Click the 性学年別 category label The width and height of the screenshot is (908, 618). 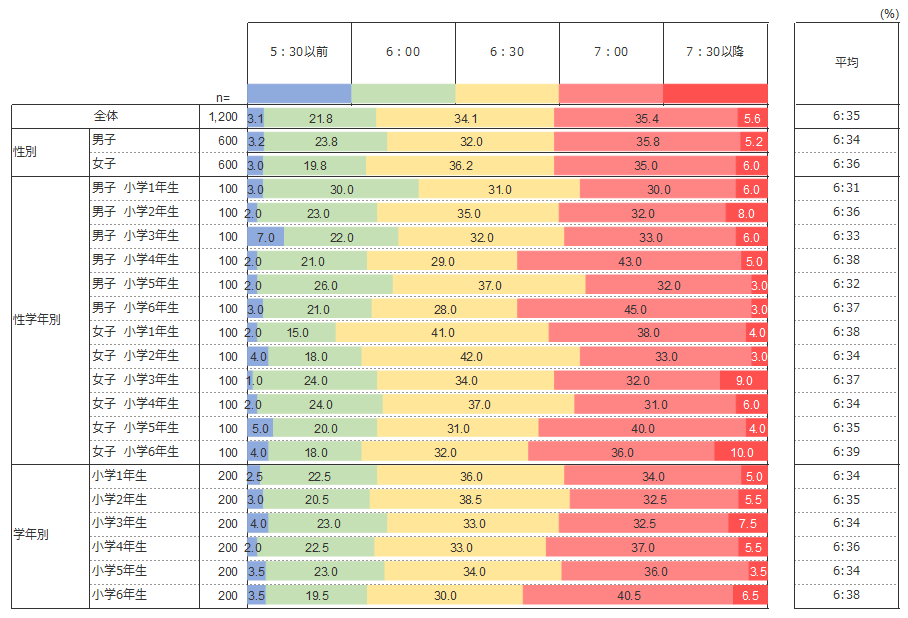[x=36, y=320]
